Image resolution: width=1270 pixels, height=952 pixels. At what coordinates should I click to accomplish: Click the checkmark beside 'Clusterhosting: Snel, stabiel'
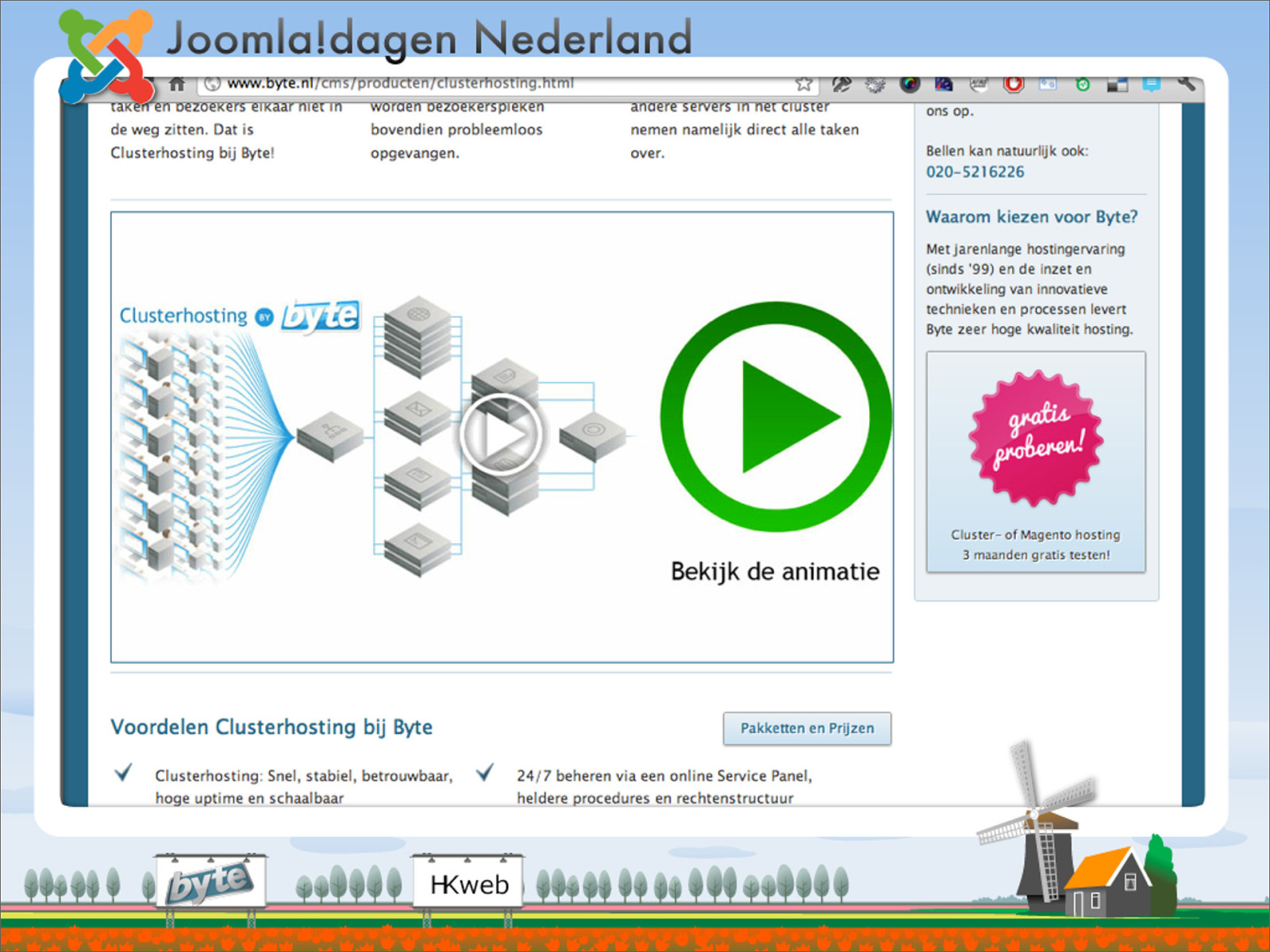point(123,772)
